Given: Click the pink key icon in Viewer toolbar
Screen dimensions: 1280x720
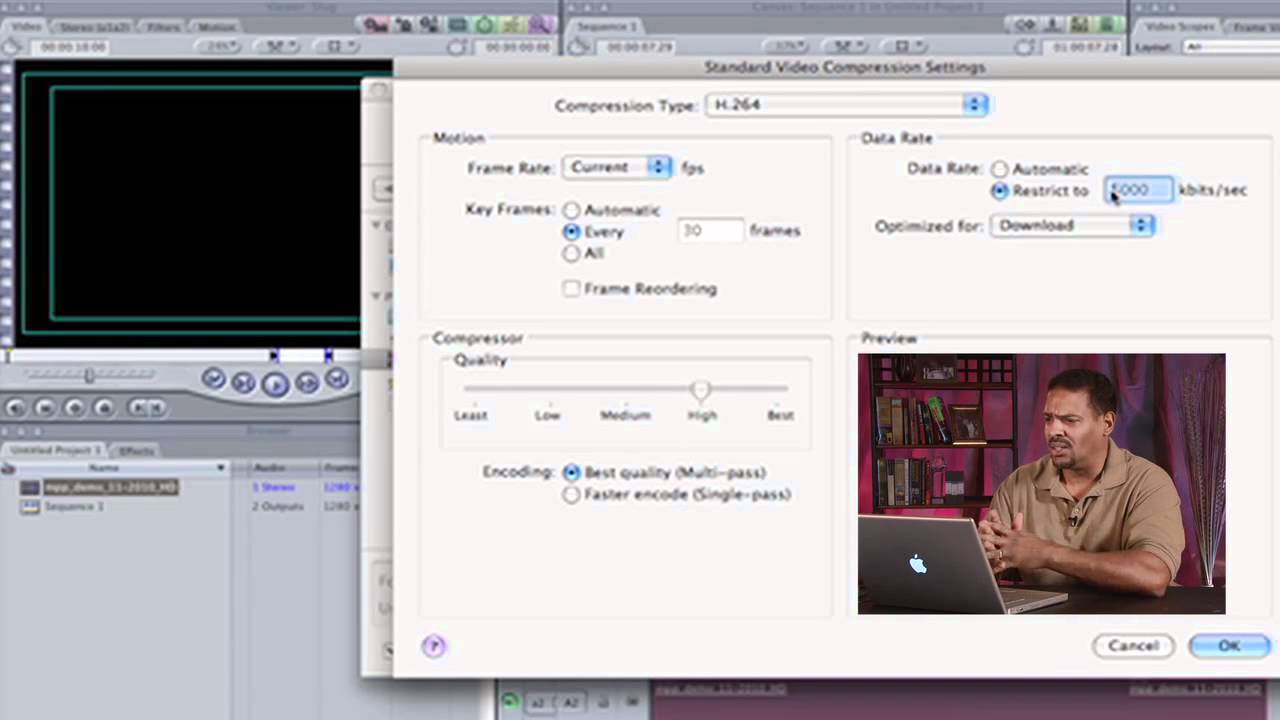Looking at the screenshot, I should pyautogui.click(x=376, y=25).
